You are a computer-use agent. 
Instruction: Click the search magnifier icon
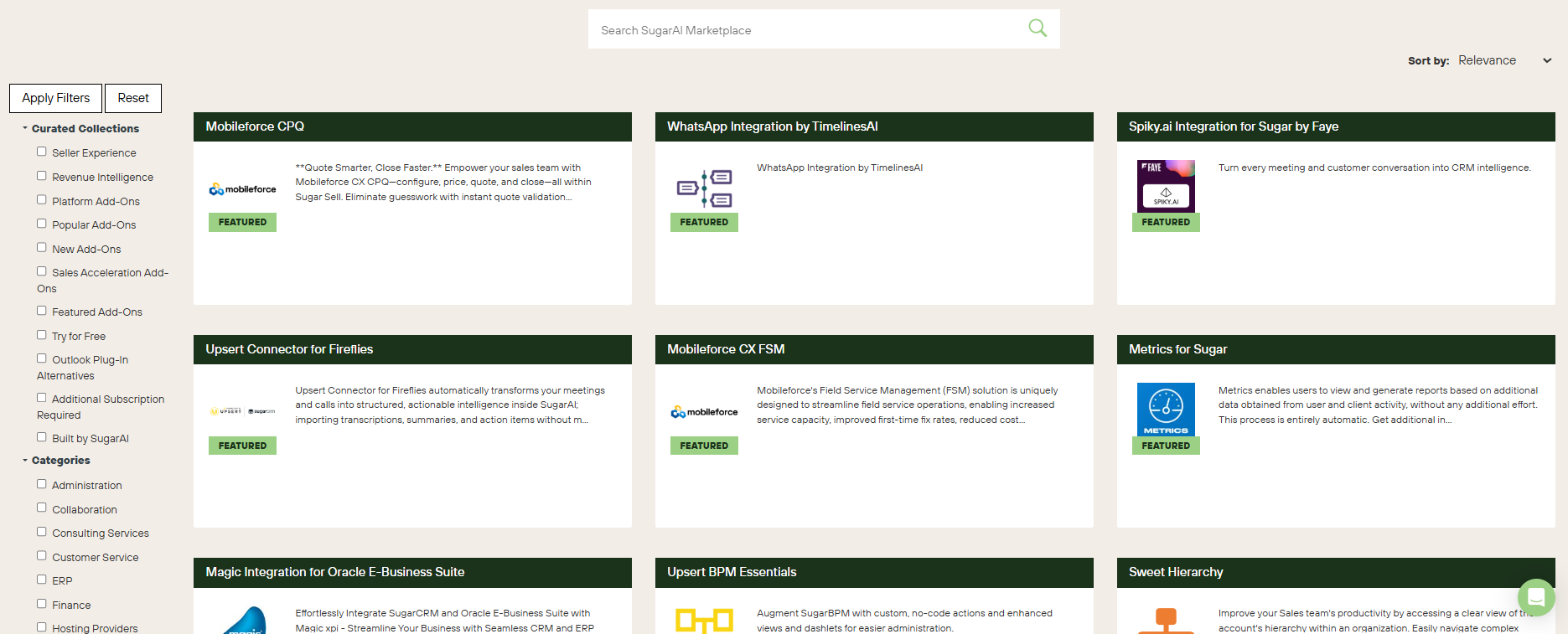1038,28
